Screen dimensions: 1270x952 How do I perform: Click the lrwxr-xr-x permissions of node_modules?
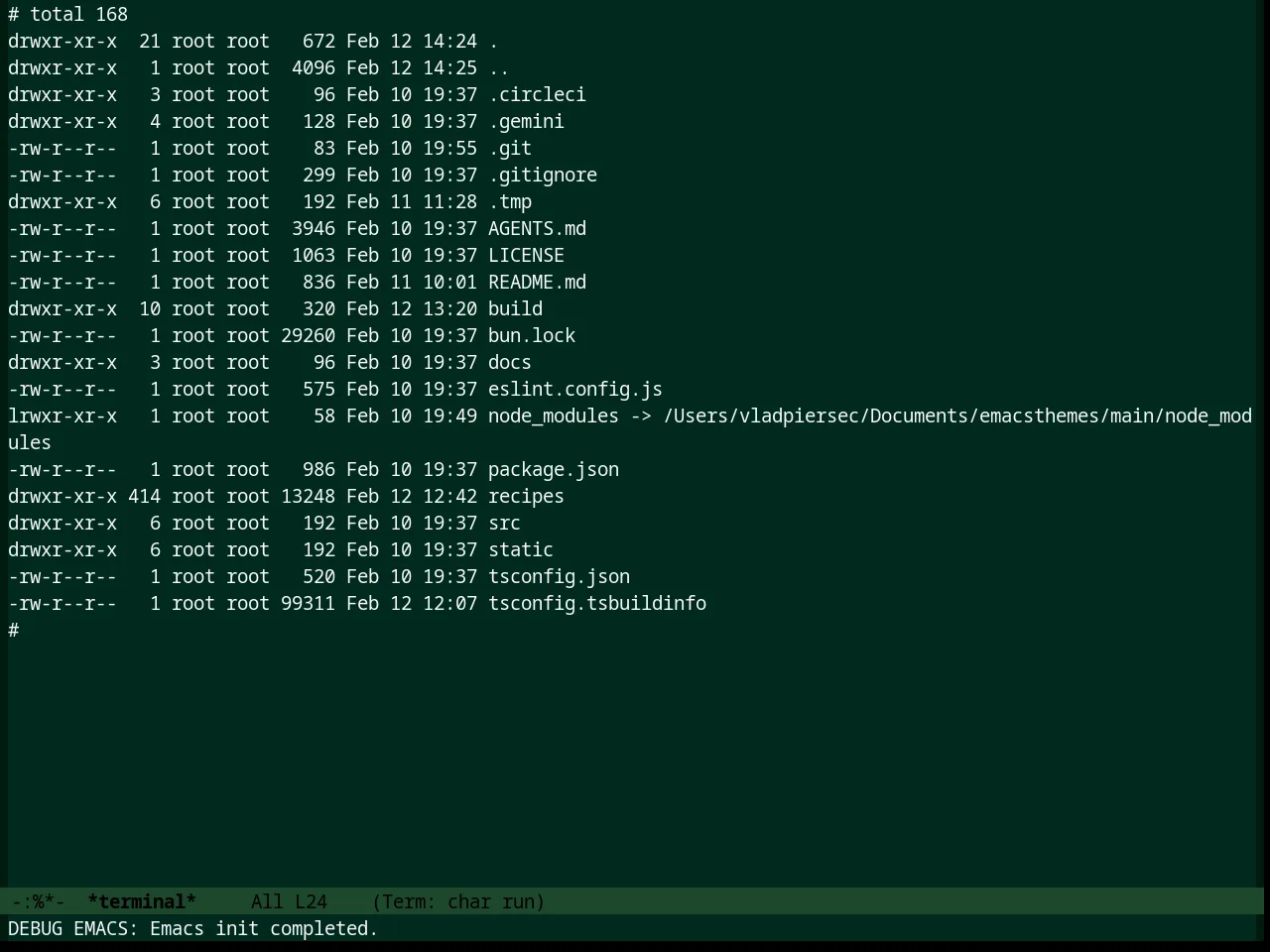tap(63, 416)
